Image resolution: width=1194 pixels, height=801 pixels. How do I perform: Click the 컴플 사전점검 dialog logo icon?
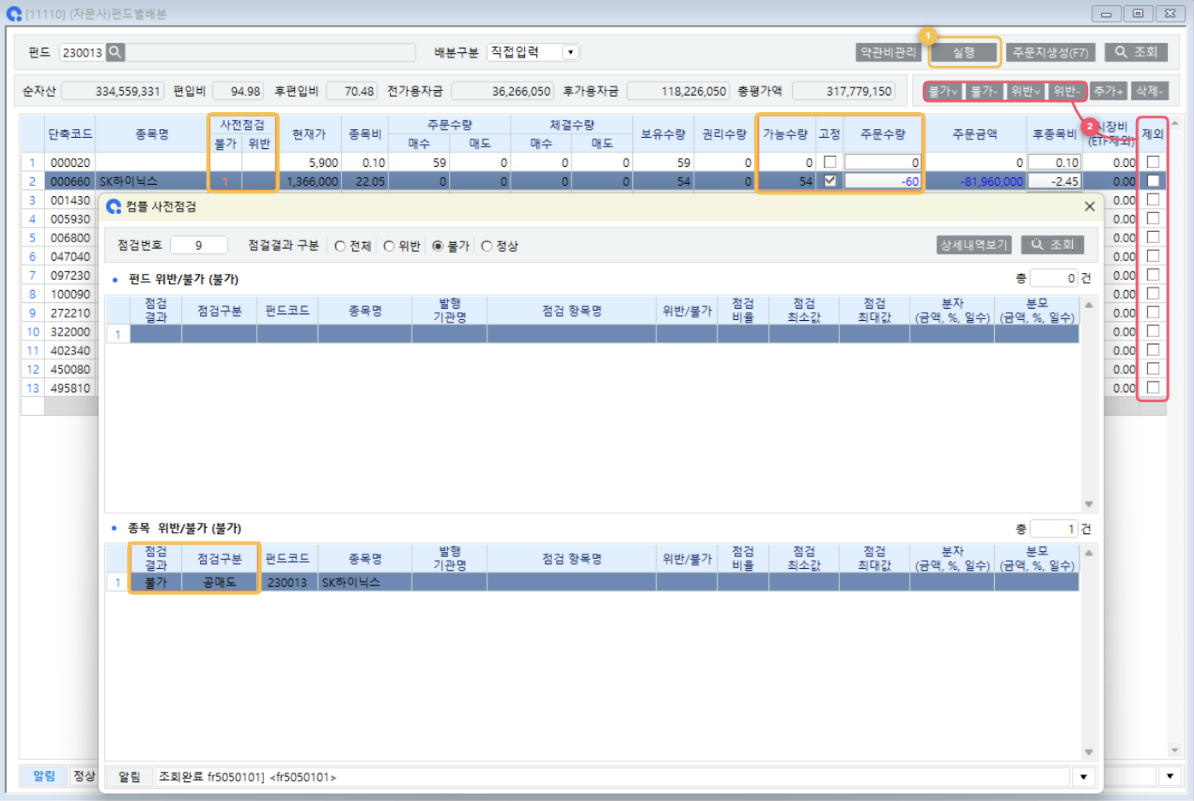113,206
